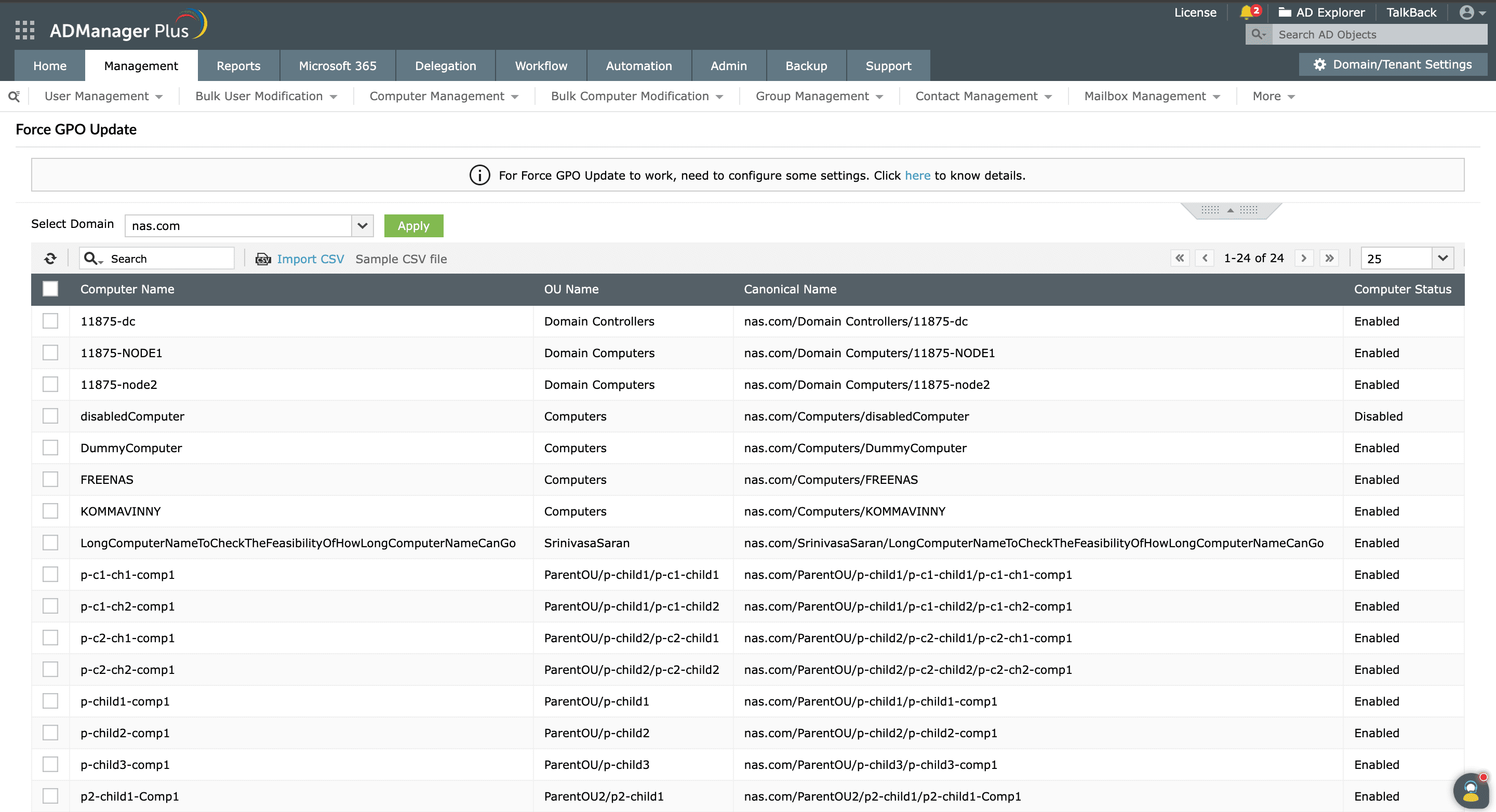Expand the Computer Management menu
Screen dimensions: 1496x812
pos(444,96)
